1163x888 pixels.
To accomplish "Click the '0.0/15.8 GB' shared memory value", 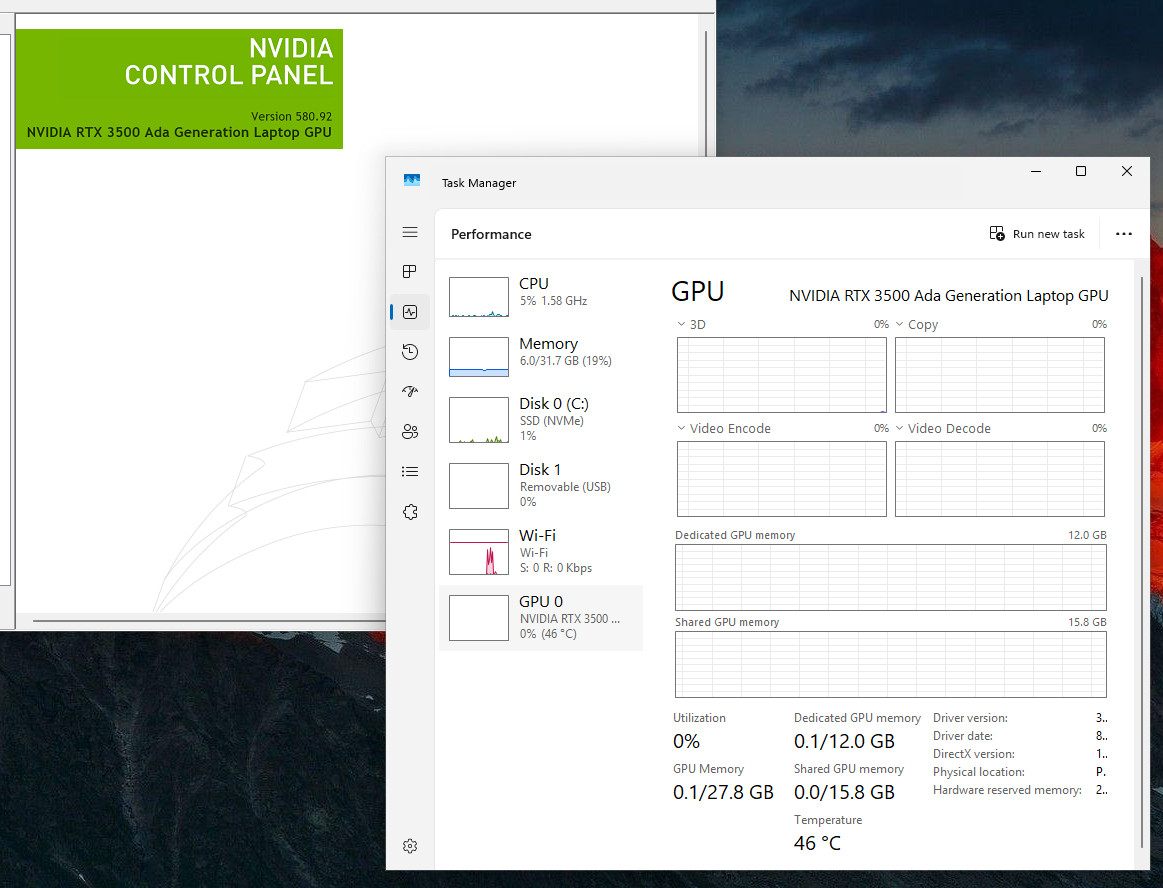I will pyautogui.click(x=844, y=792).
